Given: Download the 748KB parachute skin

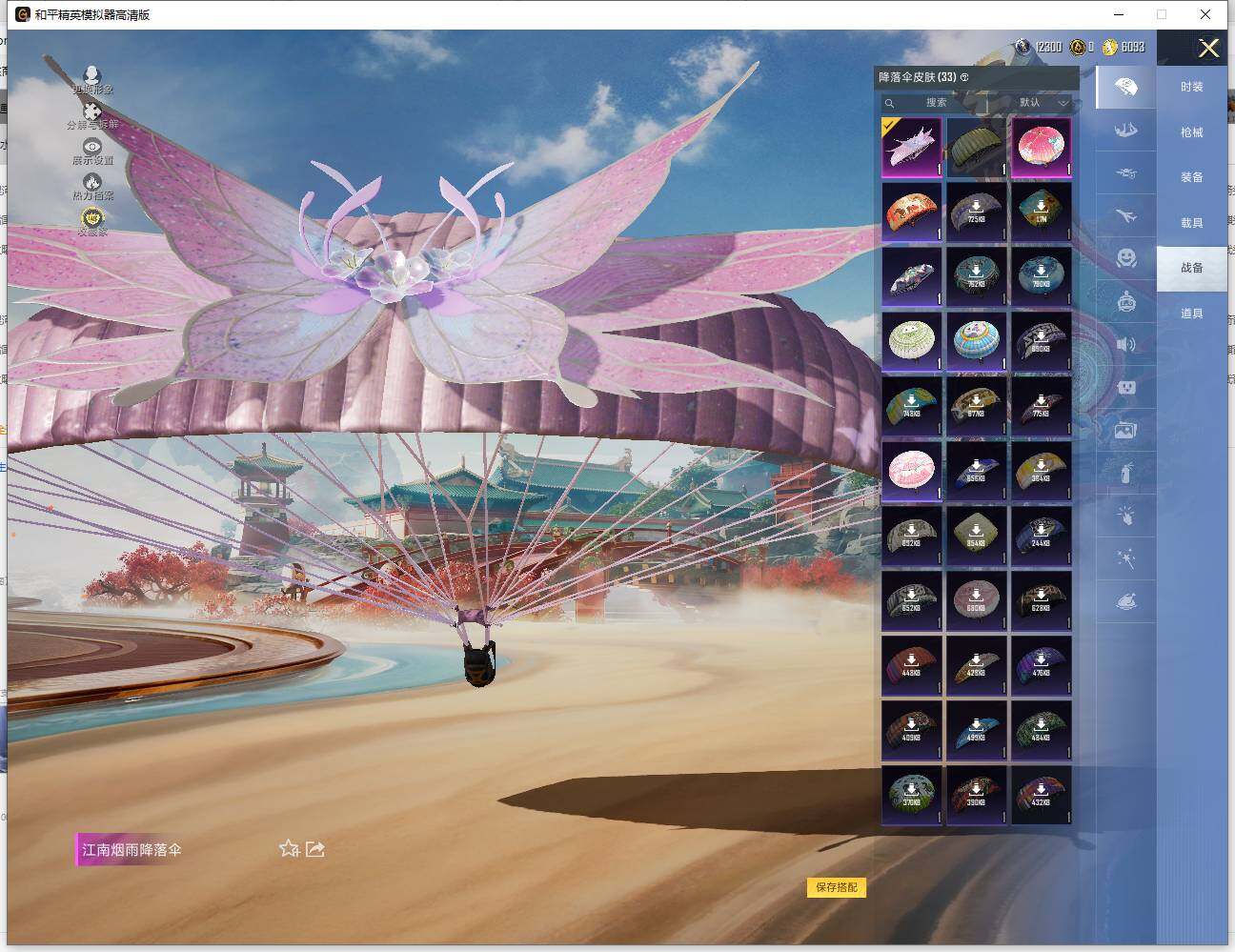Looking at the screenshot, I should pyautogui.click(x=912, y=407).
